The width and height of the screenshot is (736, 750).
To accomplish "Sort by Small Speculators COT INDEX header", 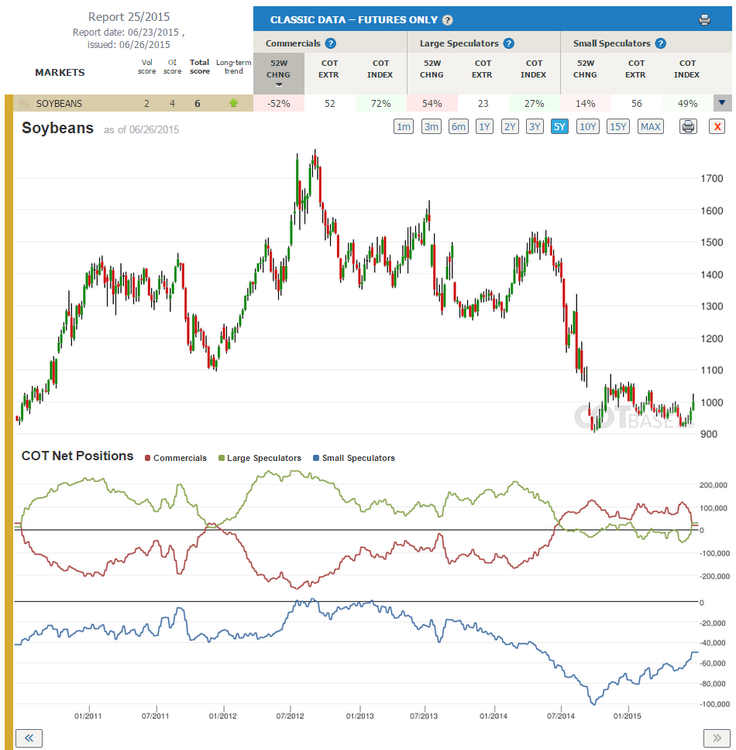I will point(687,69).
